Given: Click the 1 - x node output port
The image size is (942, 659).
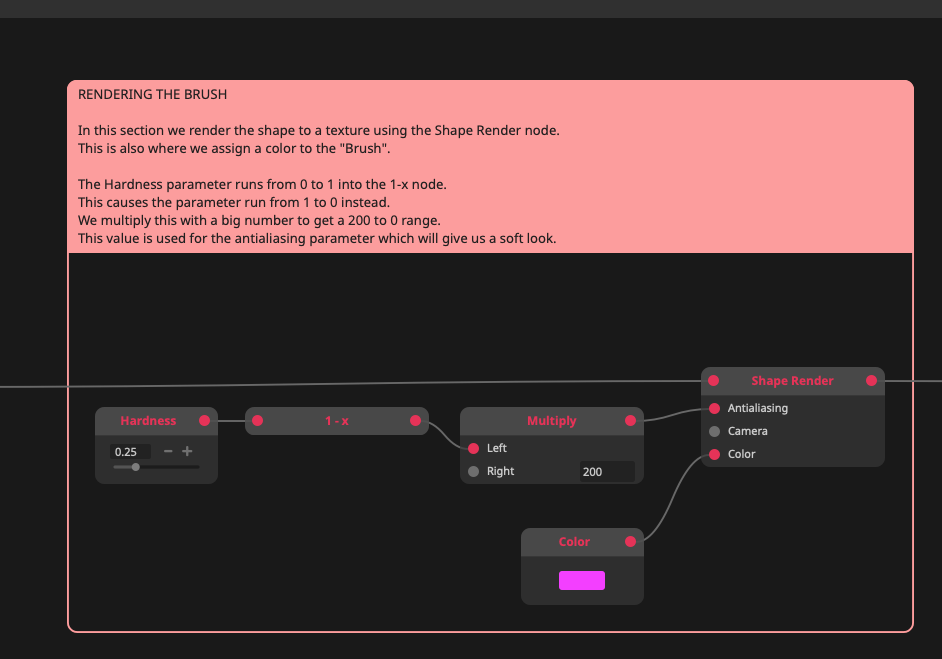Looking at the screenshot, I should 416,421.
